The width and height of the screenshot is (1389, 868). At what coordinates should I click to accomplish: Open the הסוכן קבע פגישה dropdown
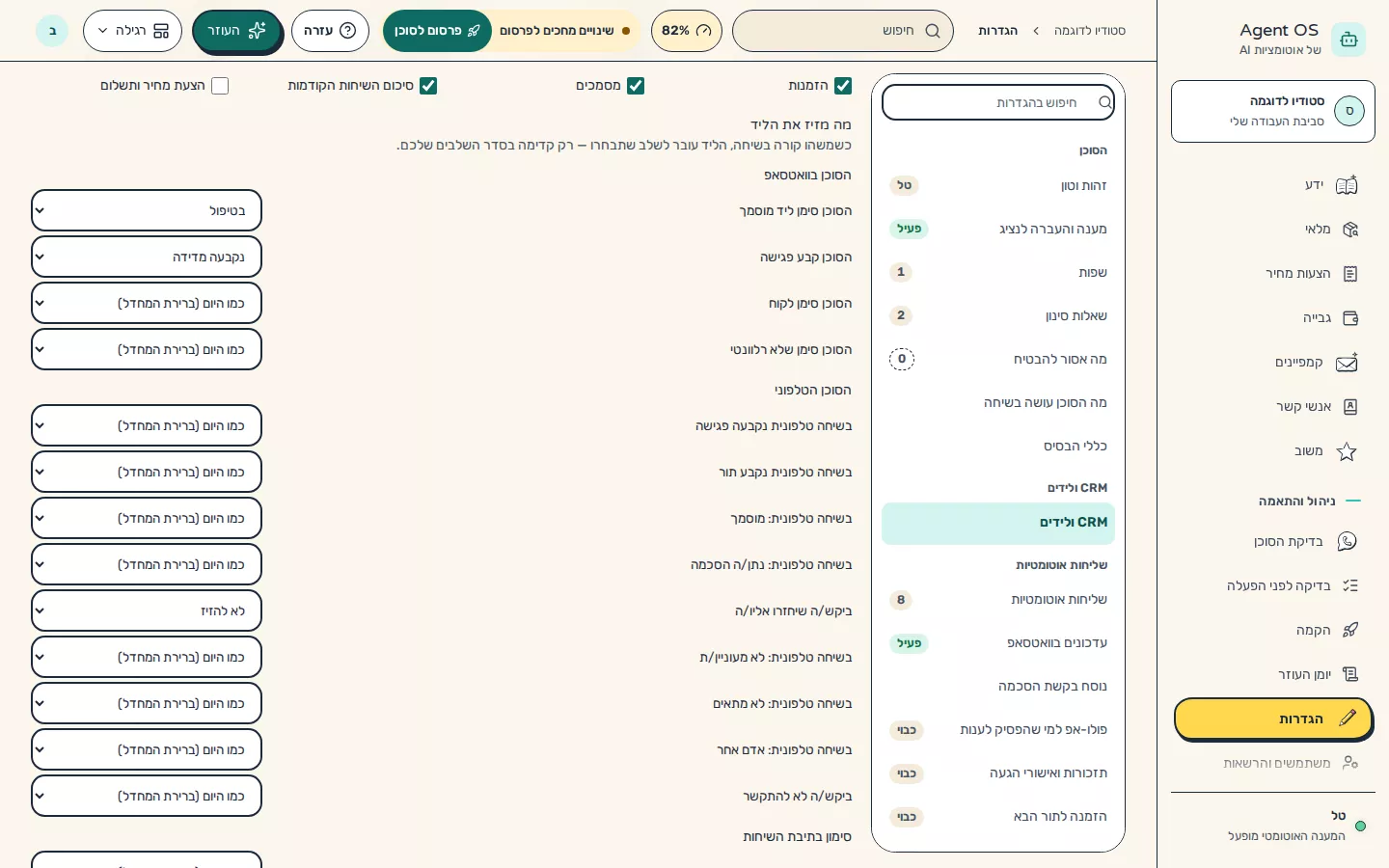click(x=147, y=257)
